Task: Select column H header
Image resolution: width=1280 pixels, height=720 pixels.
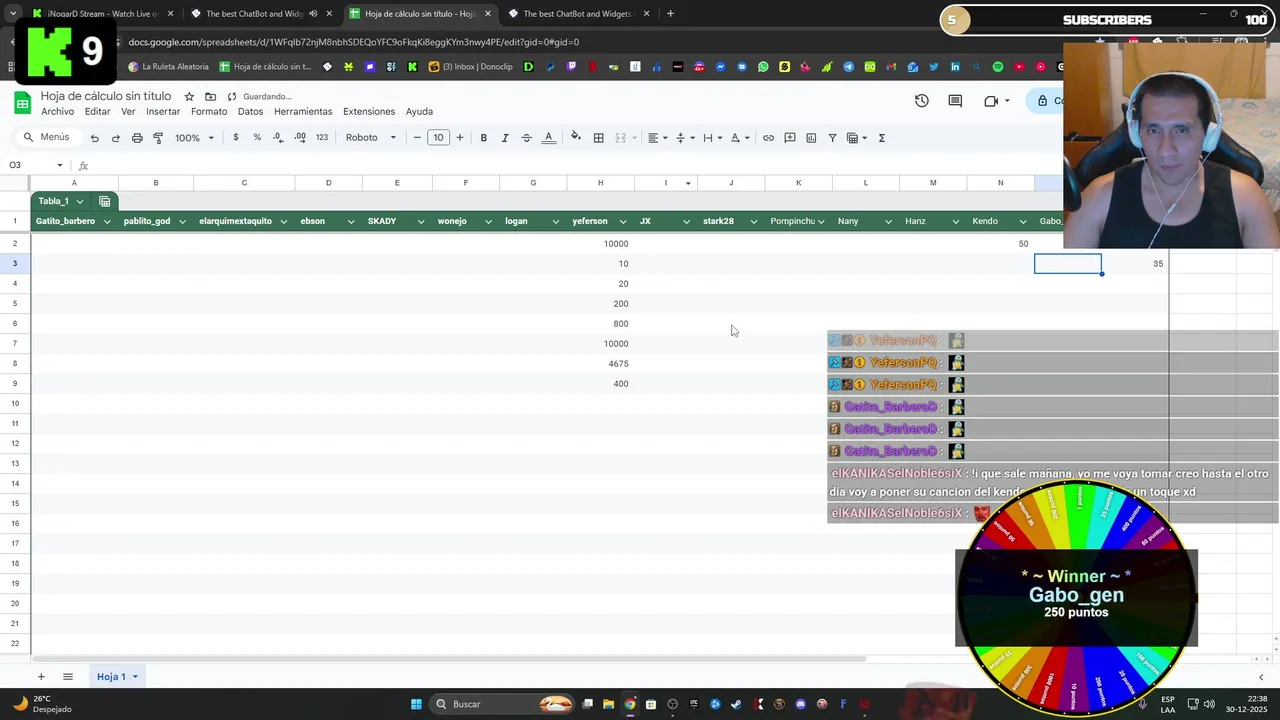Action: click(x=600, y=183)
